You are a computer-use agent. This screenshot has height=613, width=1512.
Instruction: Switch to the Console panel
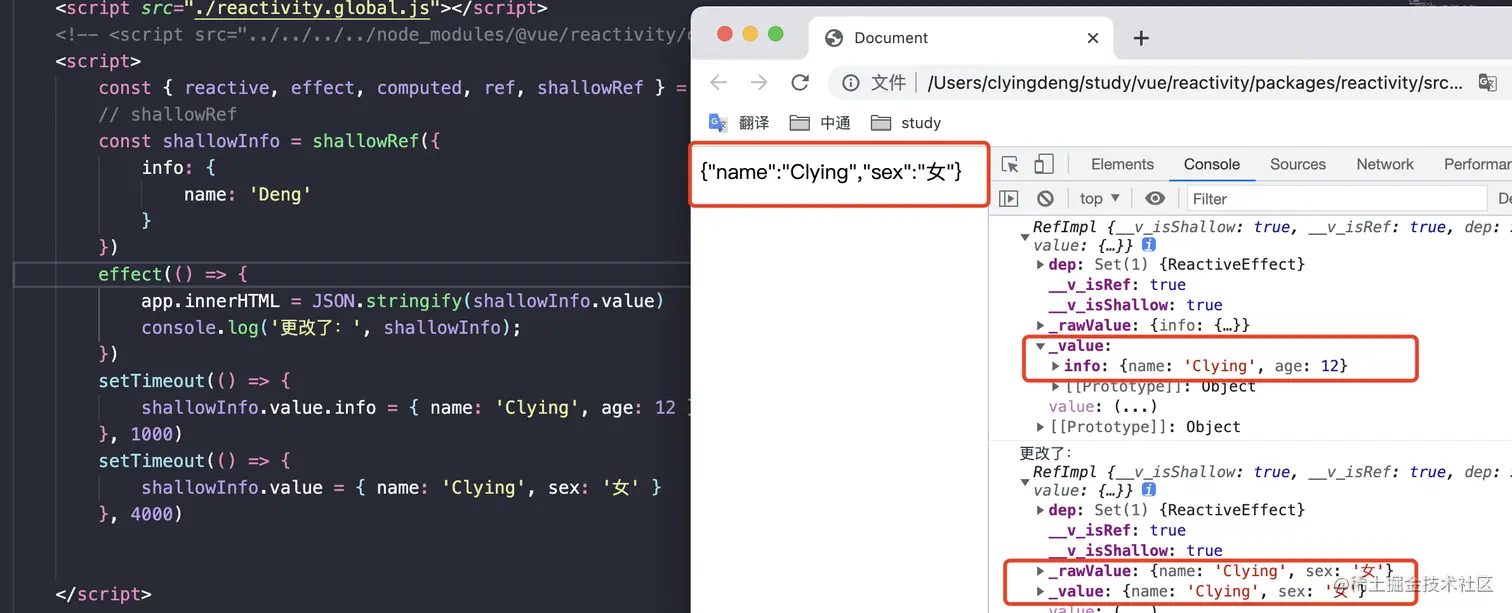(x=1212, y=165)
